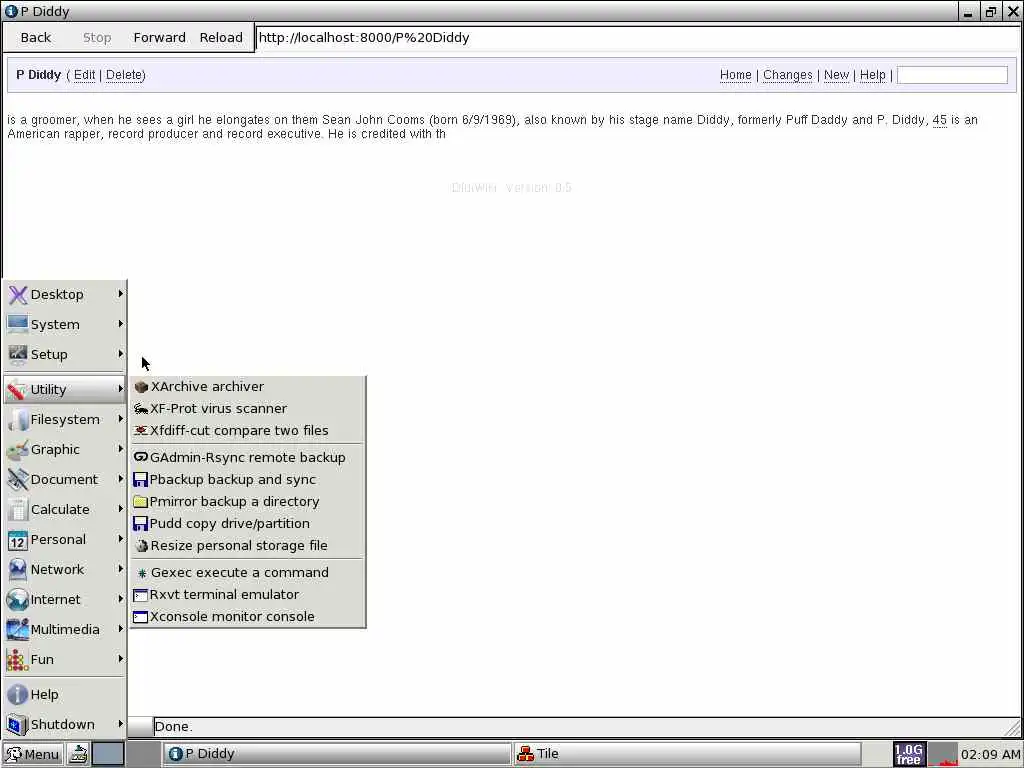This screenshot has width=1024, height=768.
Task: Click the Stop button in browser
Action: pos(97,38)
